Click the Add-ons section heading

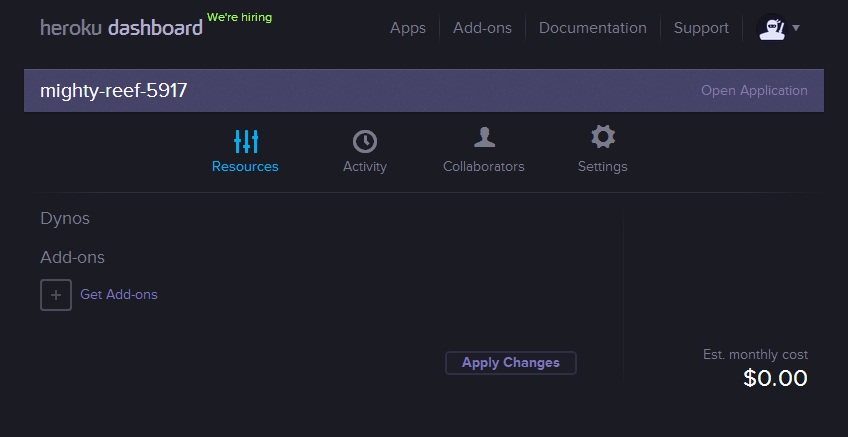[72, 257]
